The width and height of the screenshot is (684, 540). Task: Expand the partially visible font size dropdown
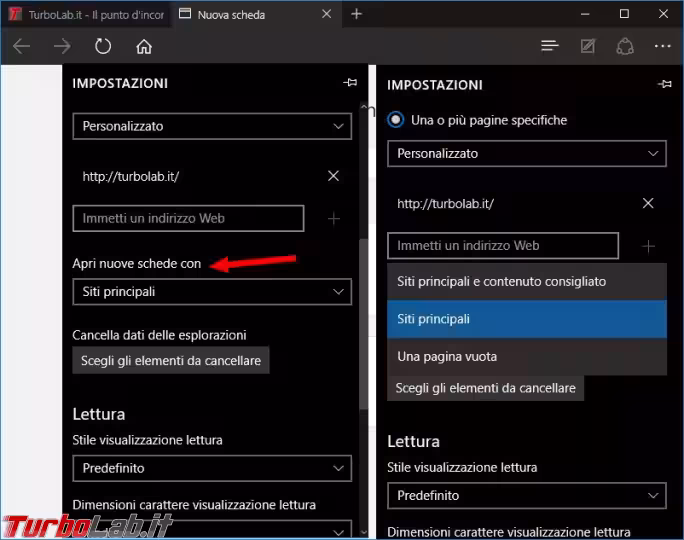[212, 529]
